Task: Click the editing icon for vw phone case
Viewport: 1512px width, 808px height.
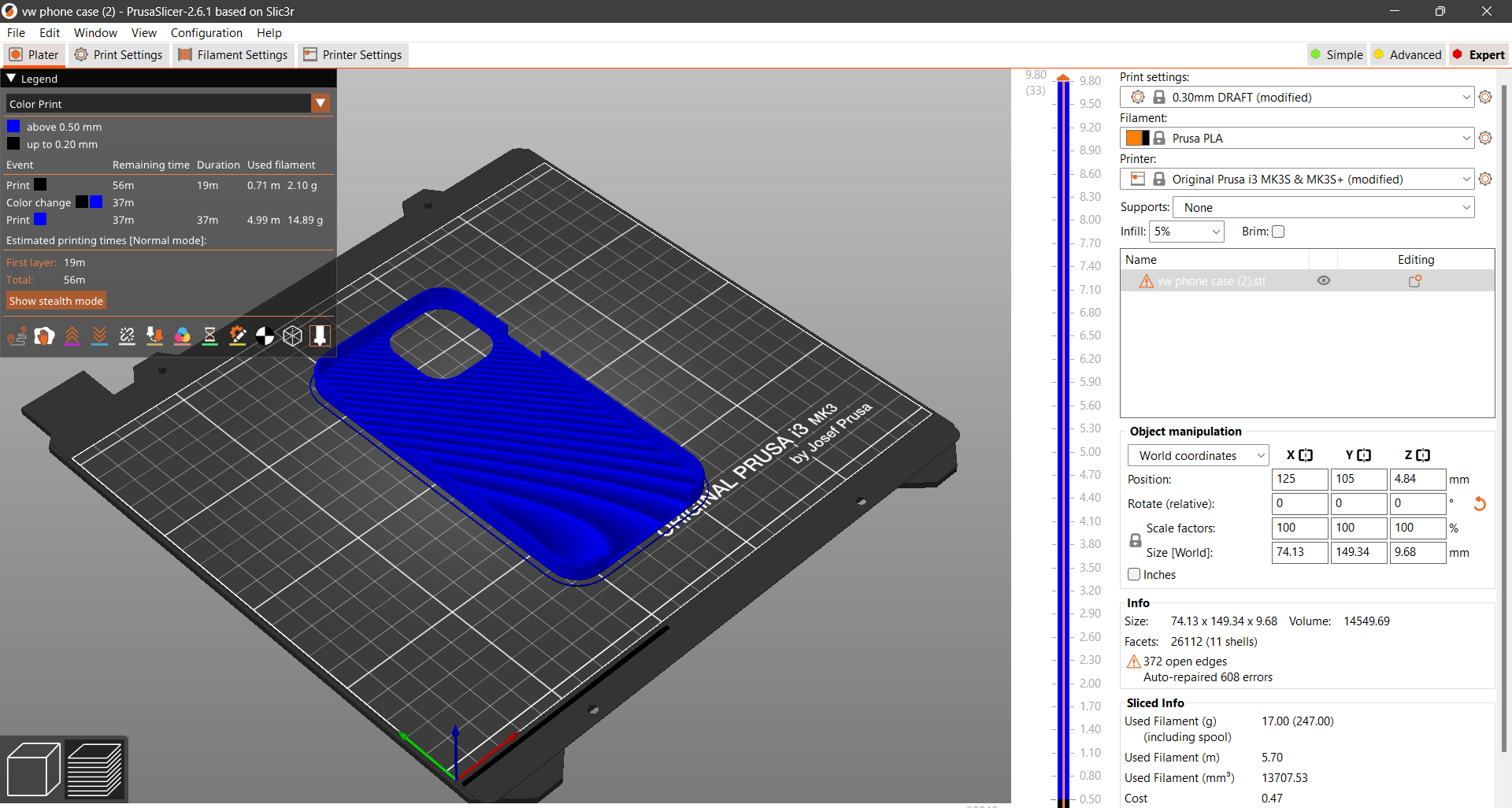Action: (1415, 281)
